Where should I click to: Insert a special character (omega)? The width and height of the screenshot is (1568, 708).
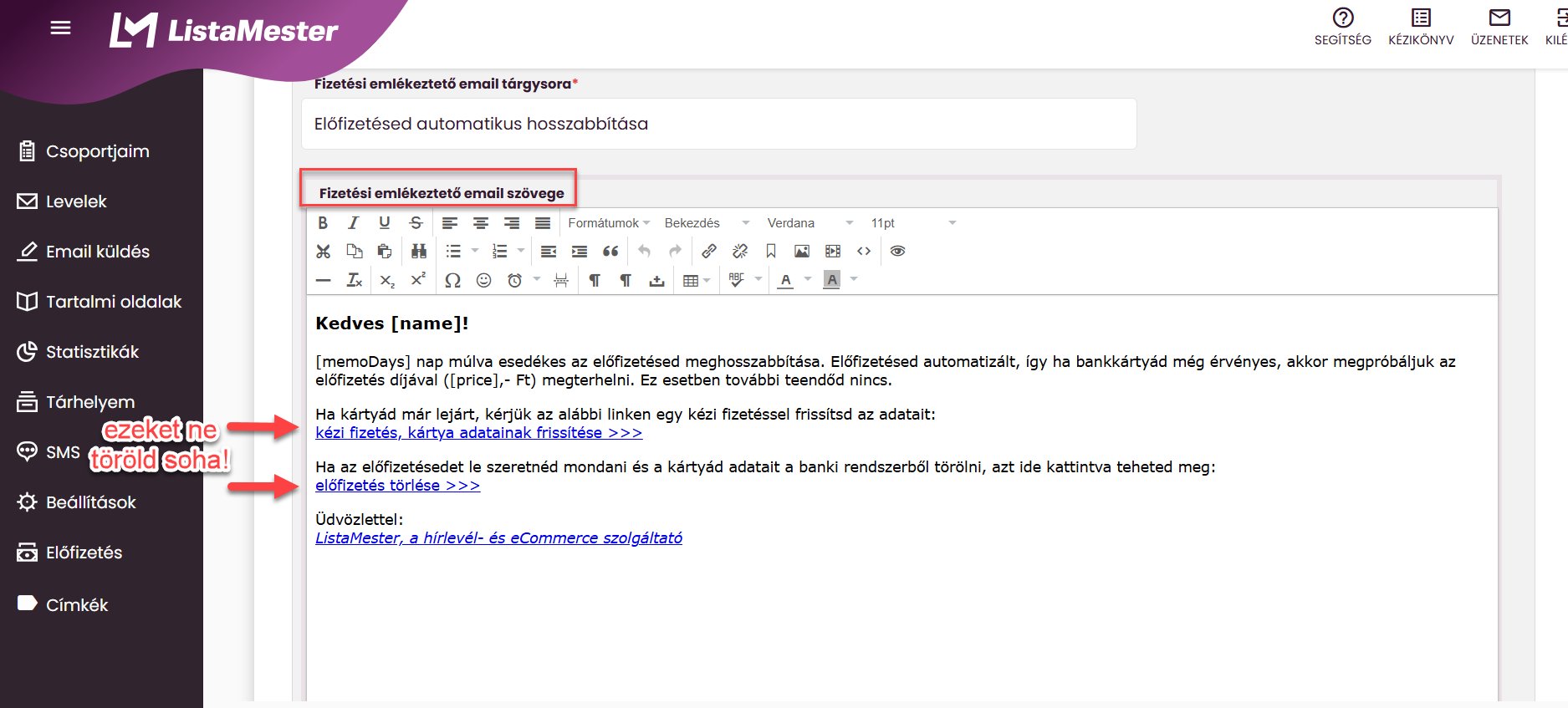[x=452, y=280]
